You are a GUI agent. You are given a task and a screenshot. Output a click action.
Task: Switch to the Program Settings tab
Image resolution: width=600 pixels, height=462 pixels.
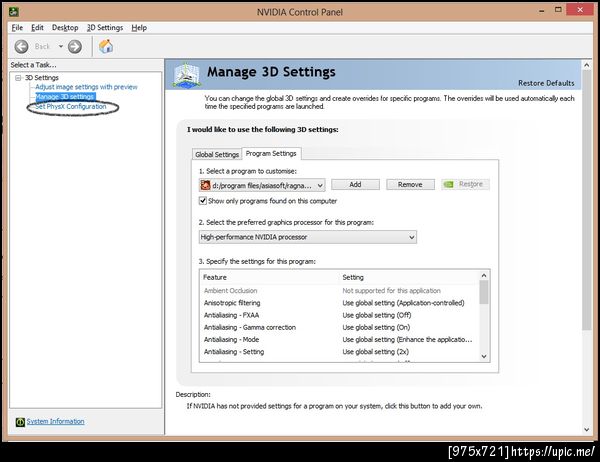click(271, 153)
